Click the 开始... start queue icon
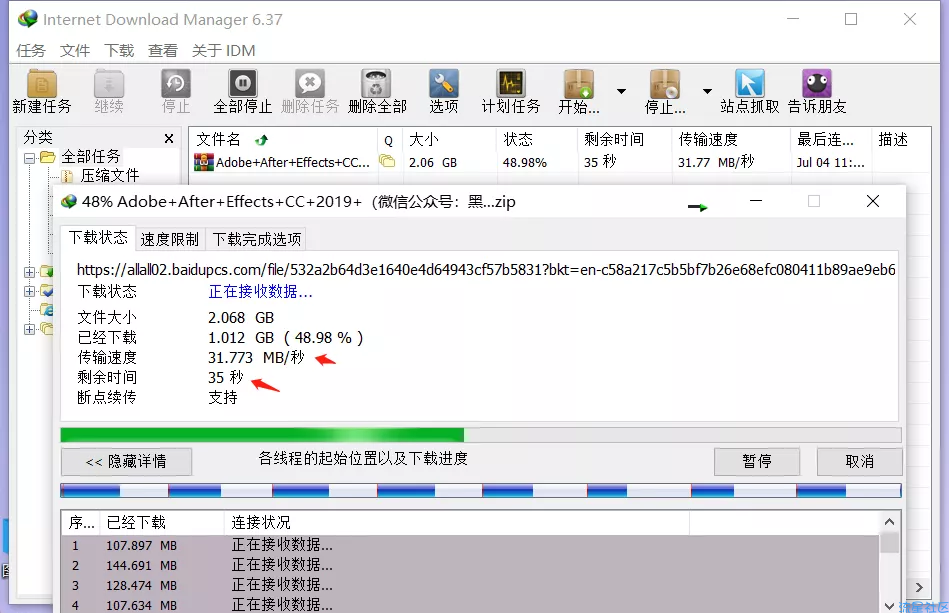This screenshot has height=613, width=949. (579, 84)
